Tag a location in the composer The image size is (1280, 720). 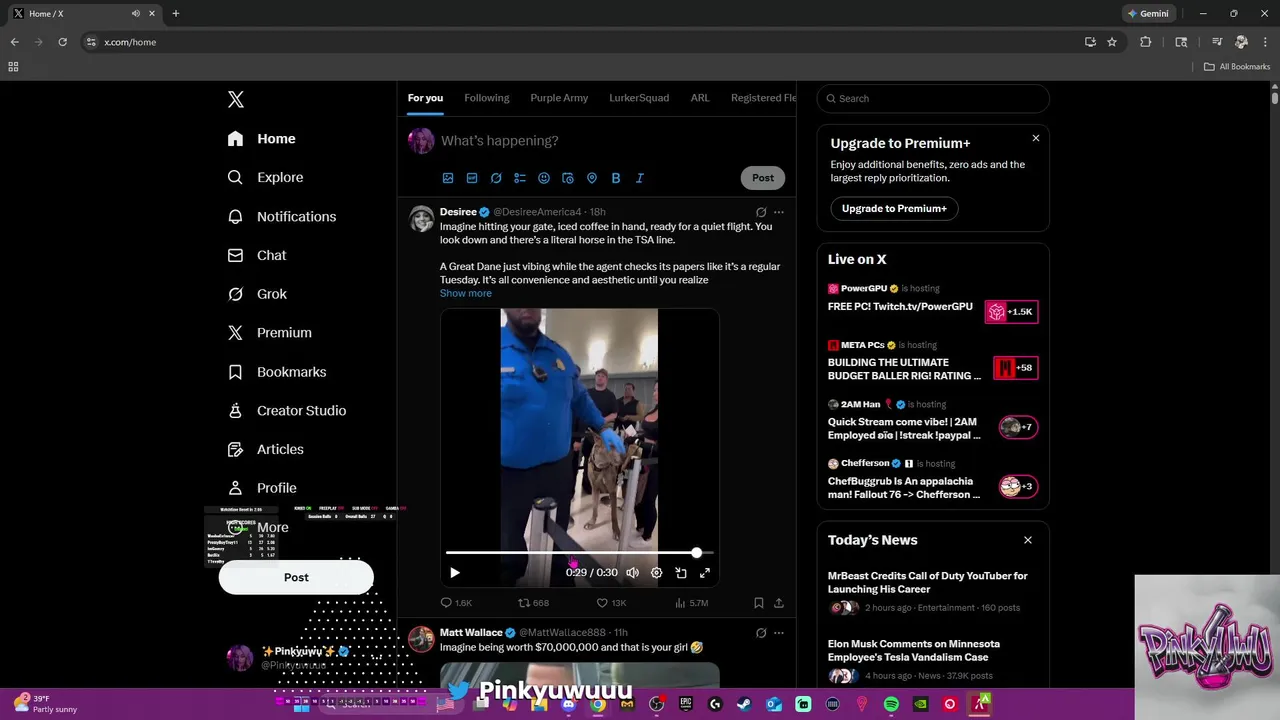(x=592, y=178)
